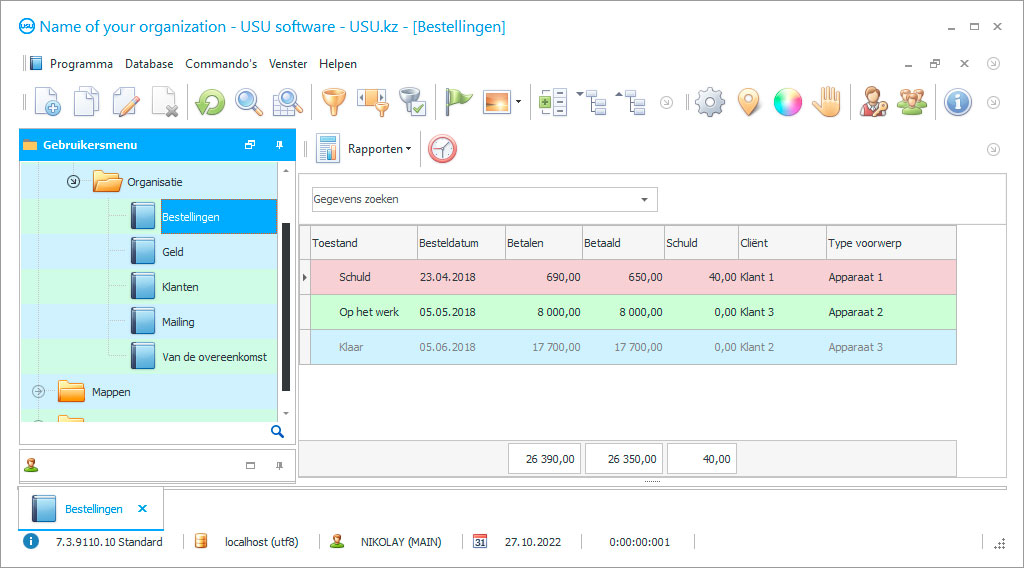
Task: Click the hand stop icon
Action: (827, 102)
